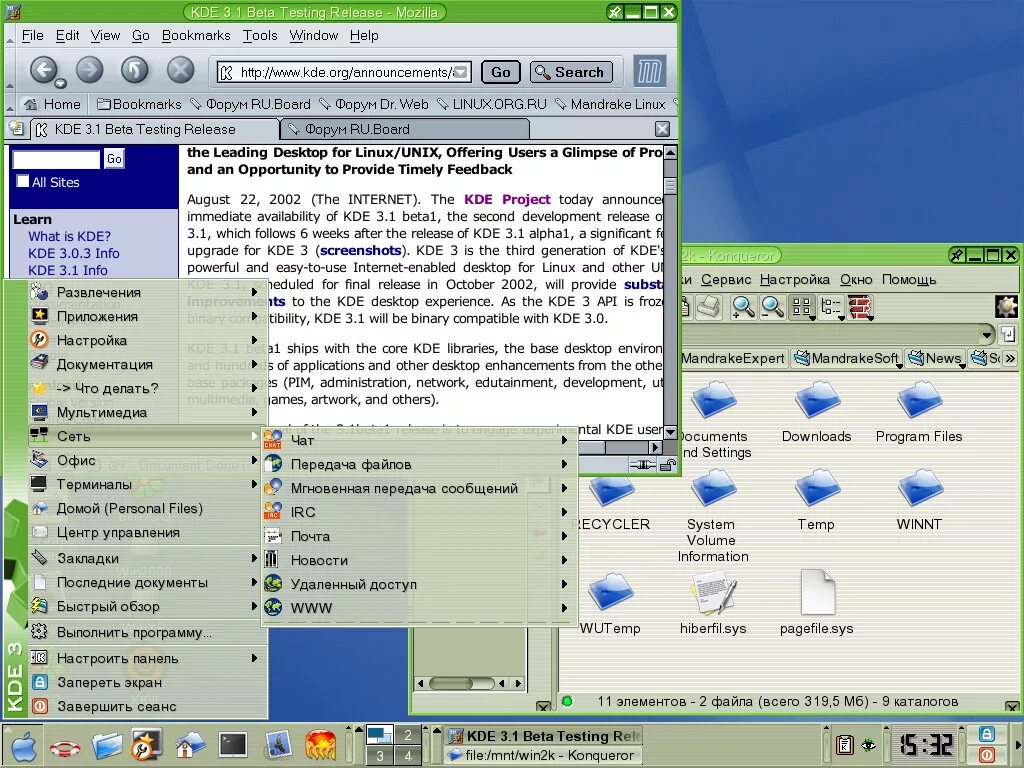Launch the terminal icon in panel
Screen dimensions: 1024x768
pos(232,744)
